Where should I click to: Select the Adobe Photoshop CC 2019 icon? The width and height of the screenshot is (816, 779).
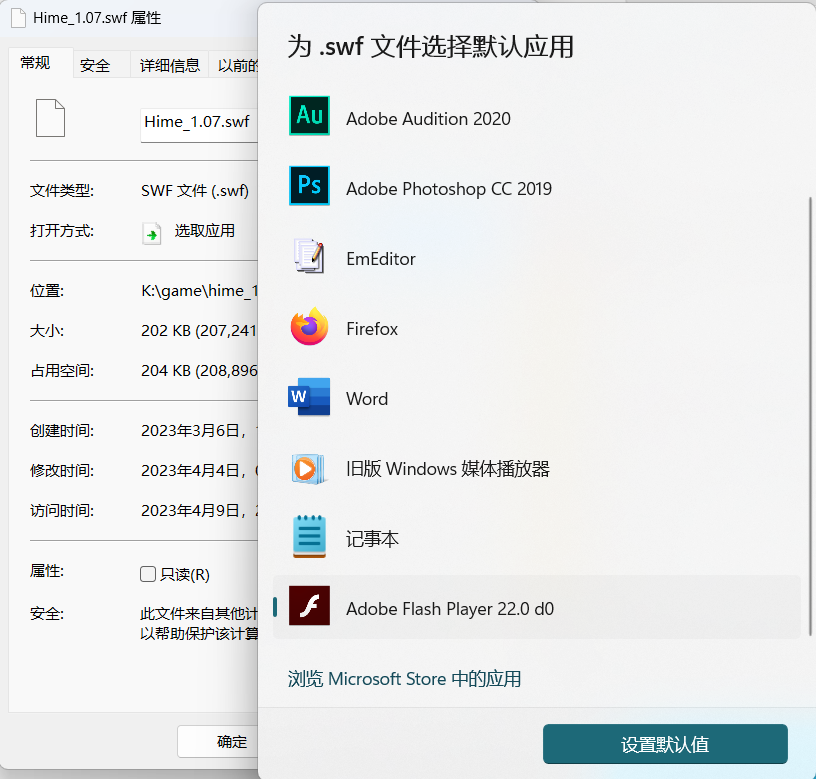pyautogui.click(x=309, y=186)
